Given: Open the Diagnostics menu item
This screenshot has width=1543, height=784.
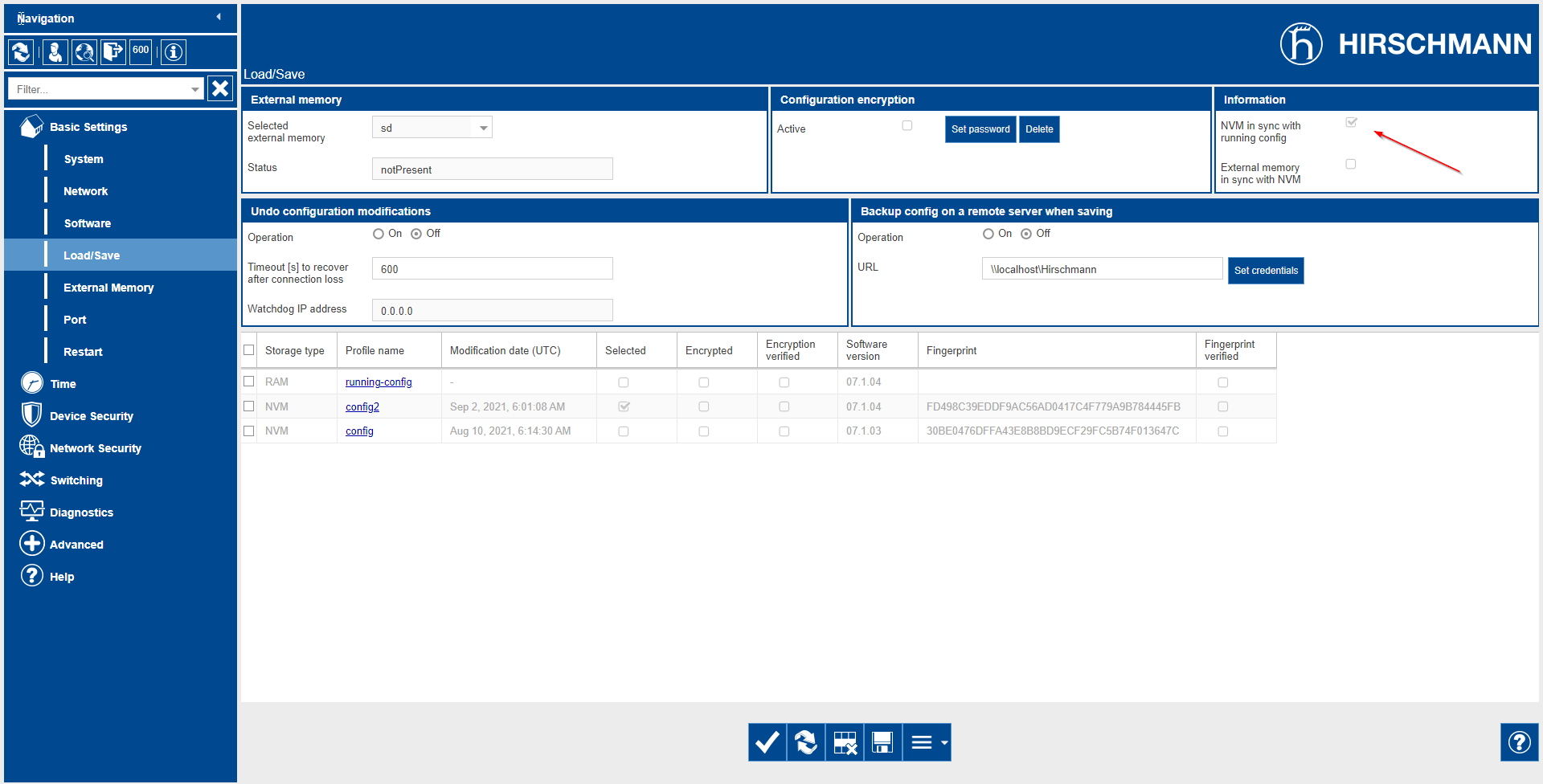Looking at the screenshot, I should point(81,512).
